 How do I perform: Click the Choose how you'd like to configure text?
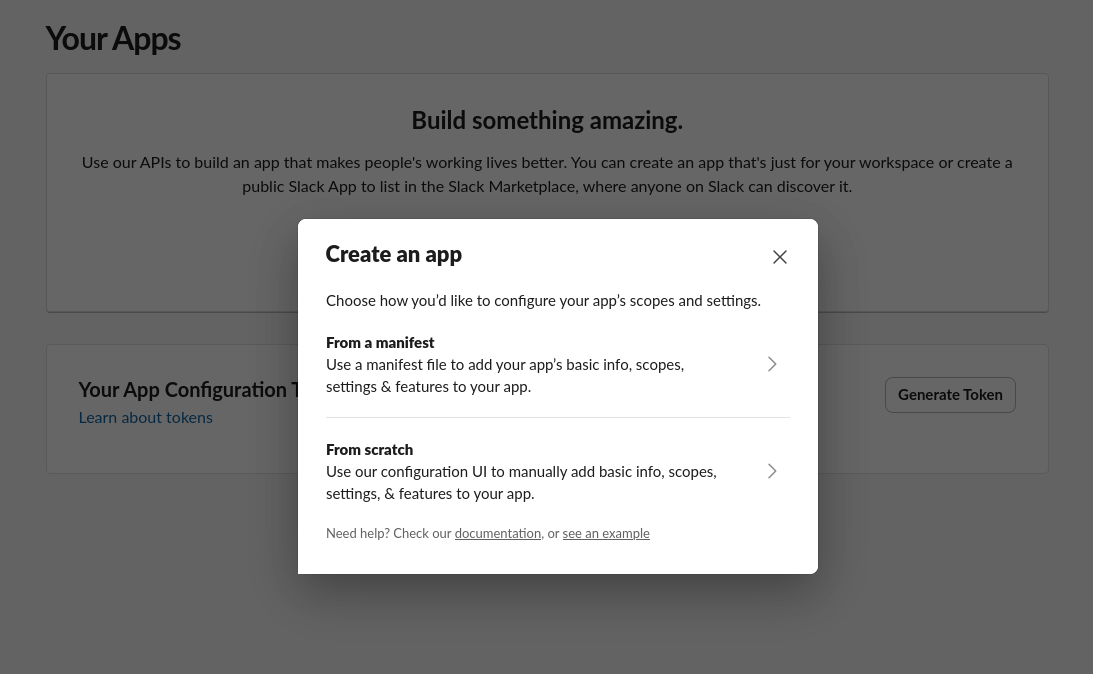click(543, 301)
